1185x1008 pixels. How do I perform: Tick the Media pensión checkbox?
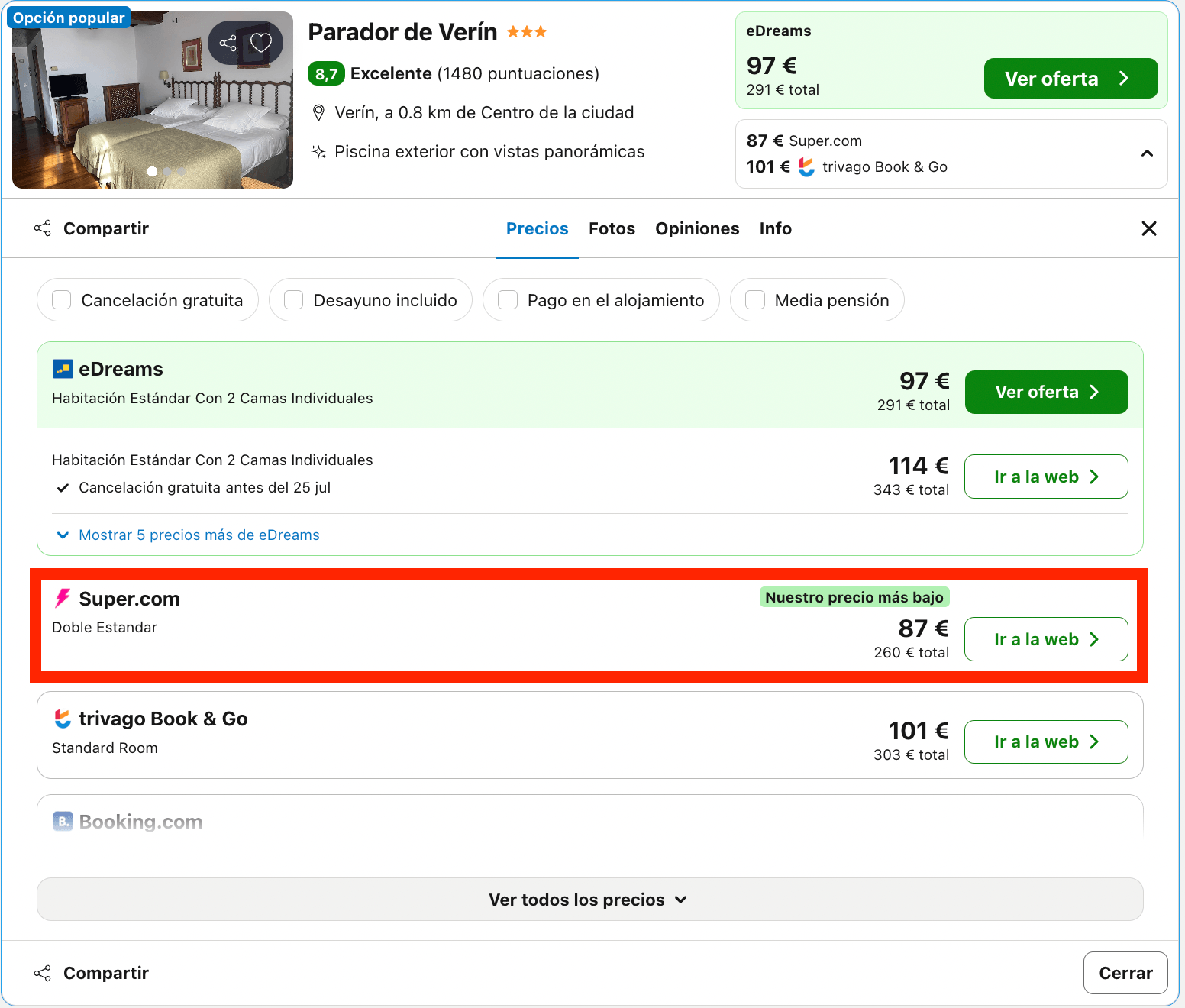click(x=755, y=300)
